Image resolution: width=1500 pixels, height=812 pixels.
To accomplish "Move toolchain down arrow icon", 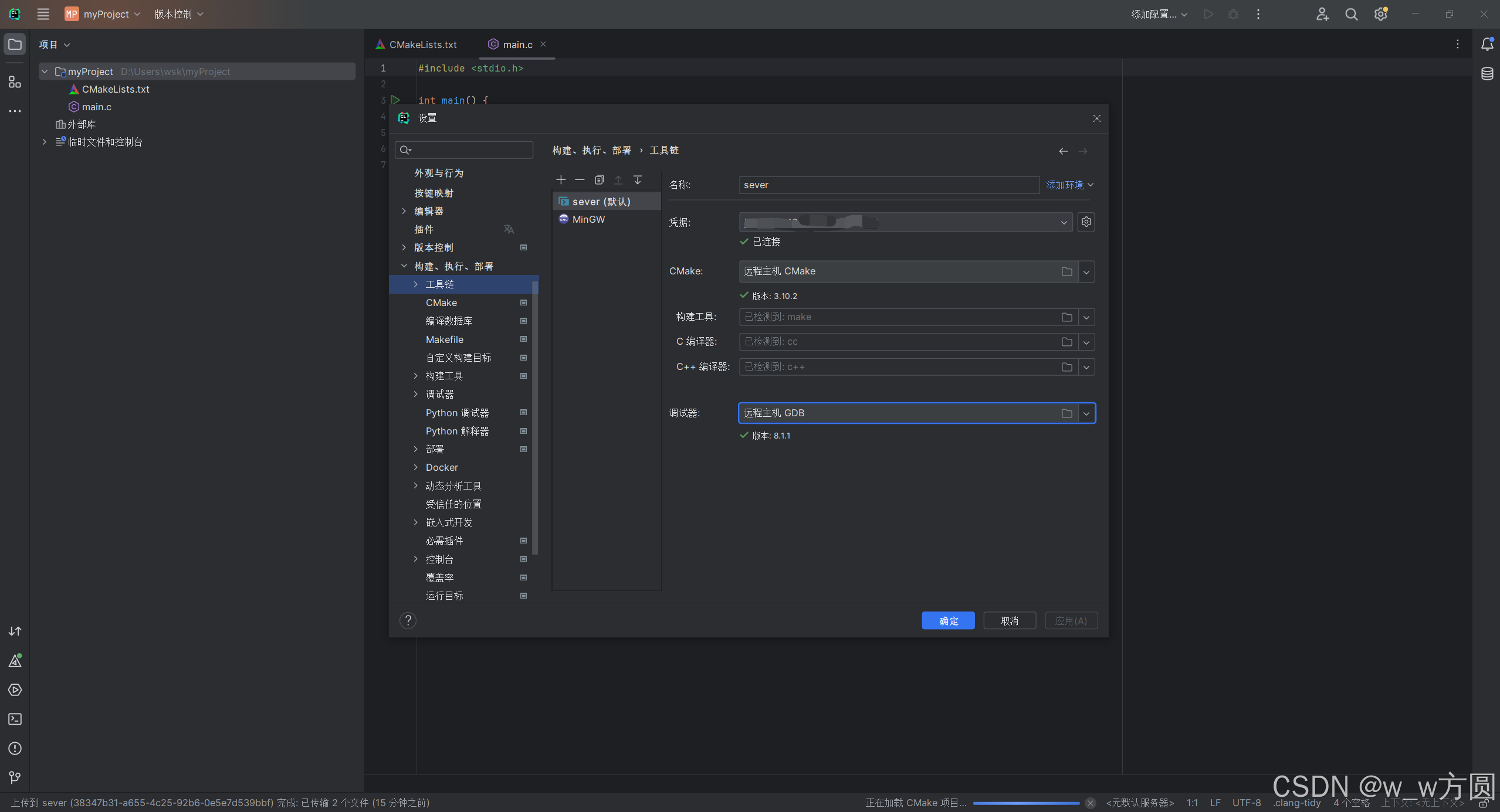I will (x=638, y=179).
